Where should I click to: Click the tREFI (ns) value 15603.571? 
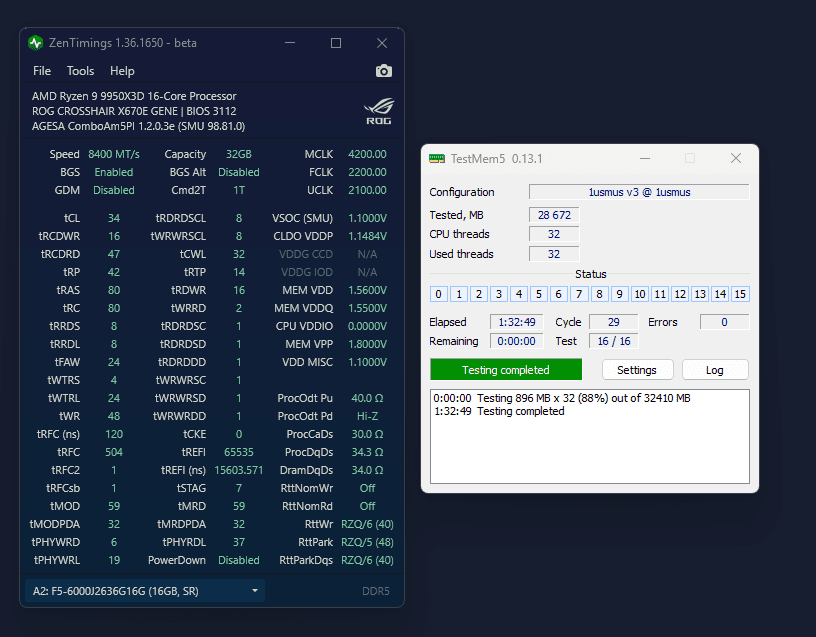coord(239,470)
